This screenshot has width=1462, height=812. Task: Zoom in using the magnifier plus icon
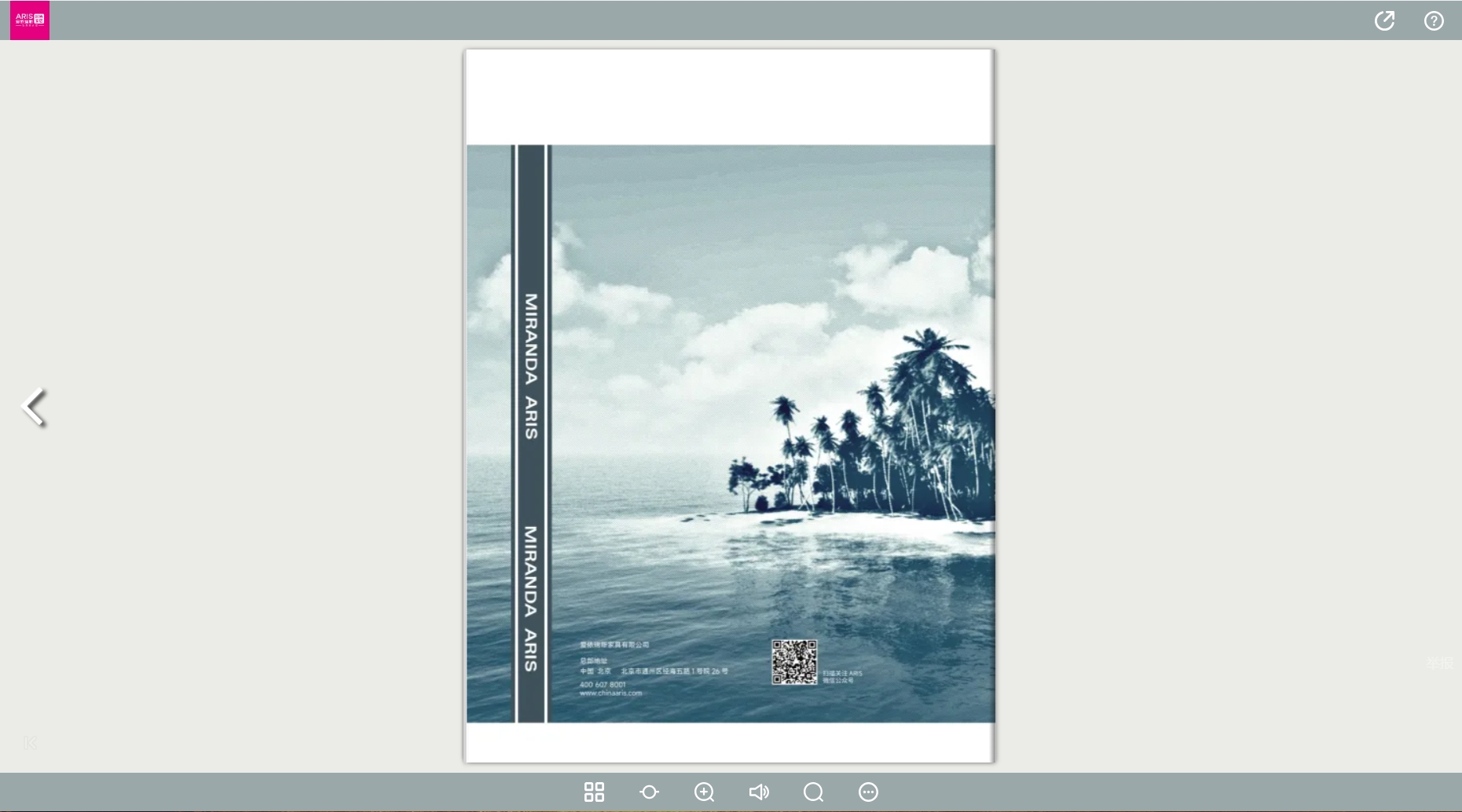tap(704, 792)
